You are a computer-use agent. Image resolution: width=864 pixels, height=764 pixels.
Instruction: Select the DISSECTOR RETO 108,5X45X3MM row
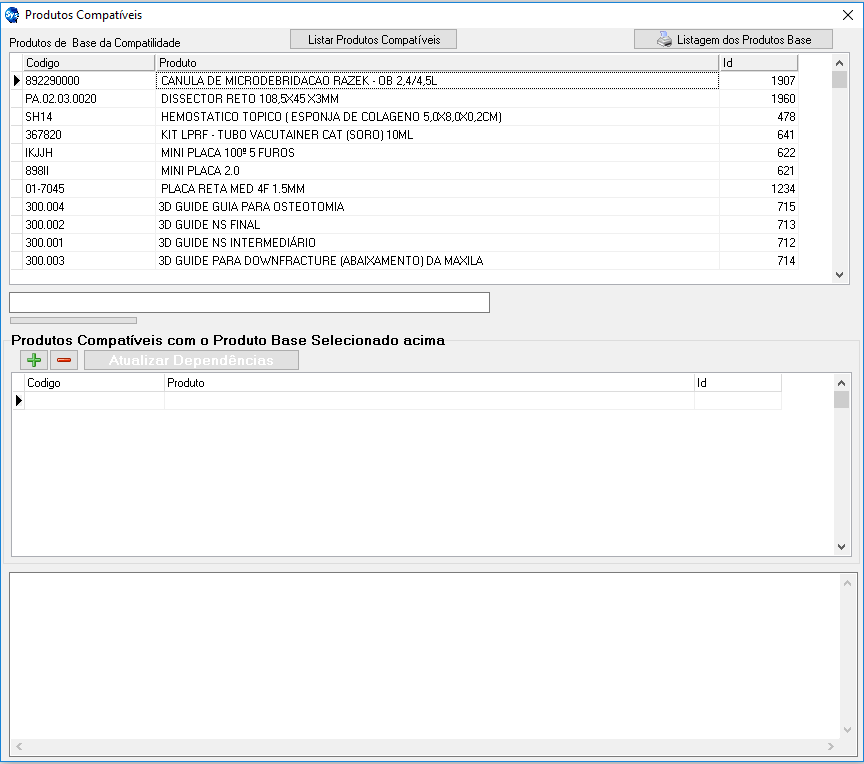point(250,99)
